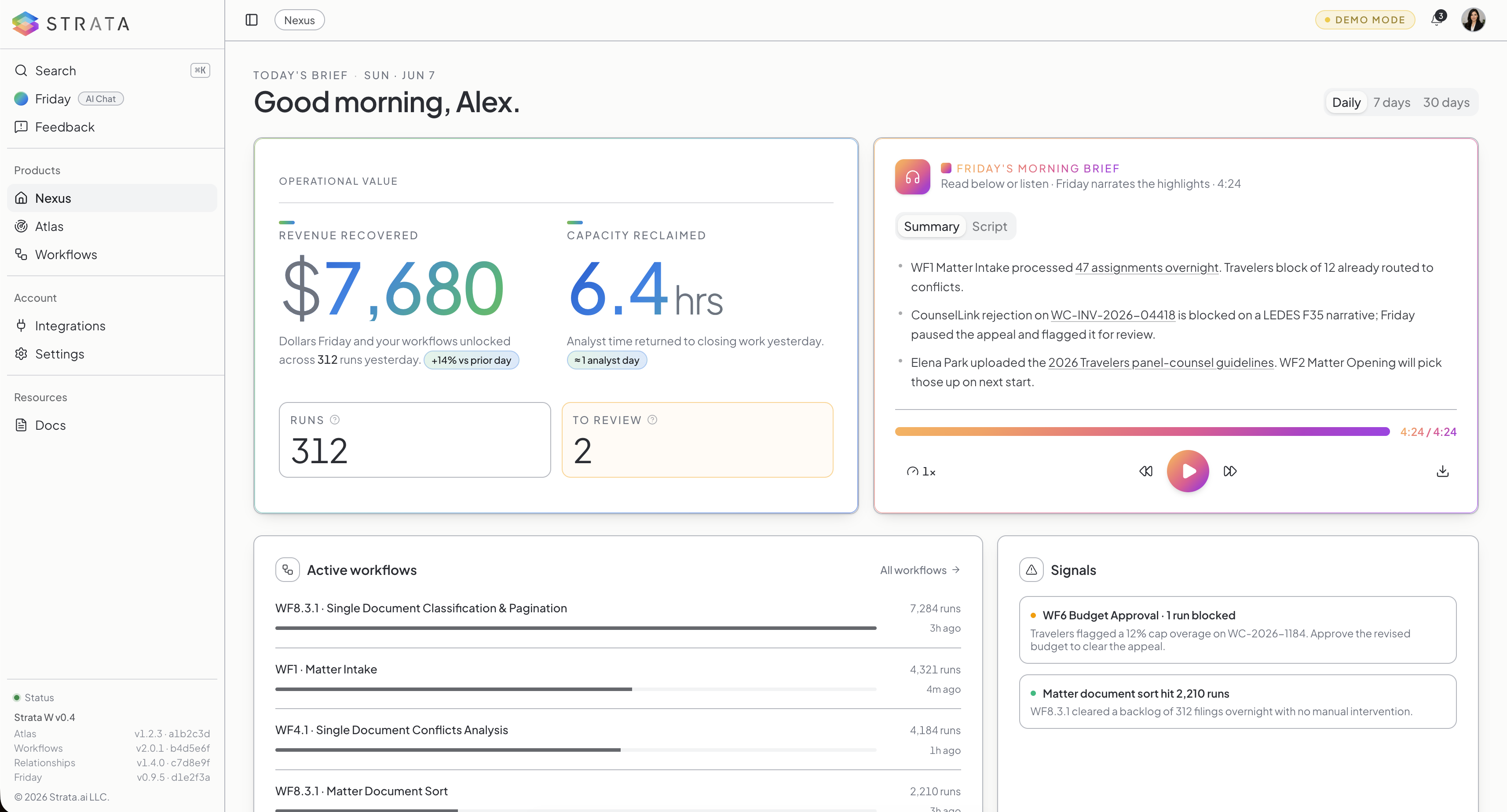Open the Nexus product page label
Image resolution: width=1507 pixels, height=812 pixels.
click(x=53, y=198)
